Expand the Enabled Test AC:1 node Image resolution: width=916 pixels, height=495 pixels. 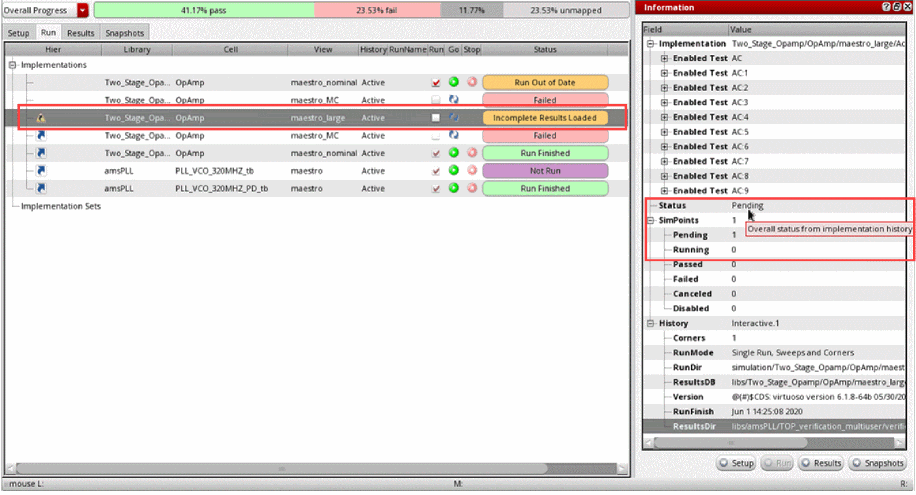tap(664, 73)
